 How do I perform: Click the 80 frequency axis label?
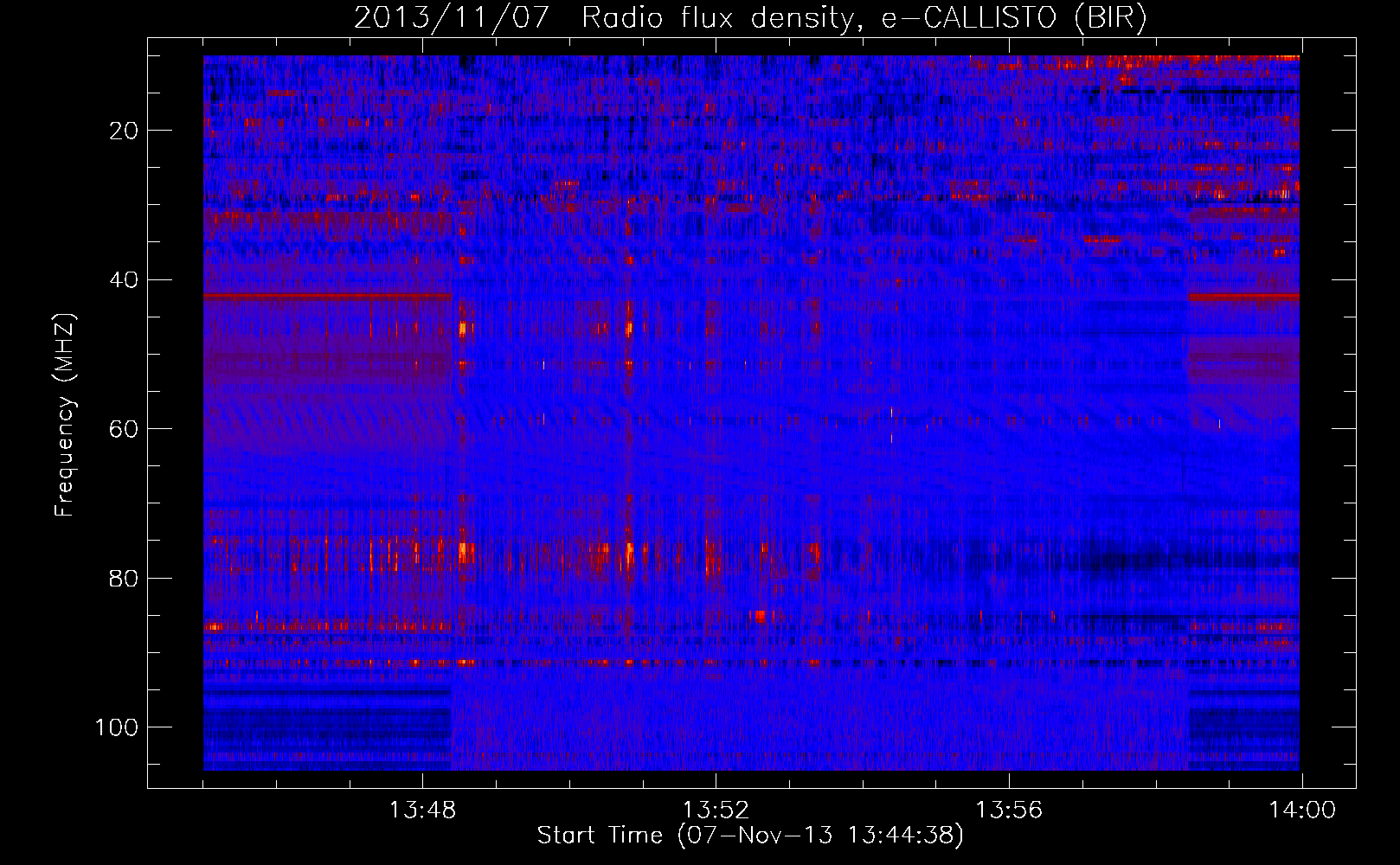125,578
